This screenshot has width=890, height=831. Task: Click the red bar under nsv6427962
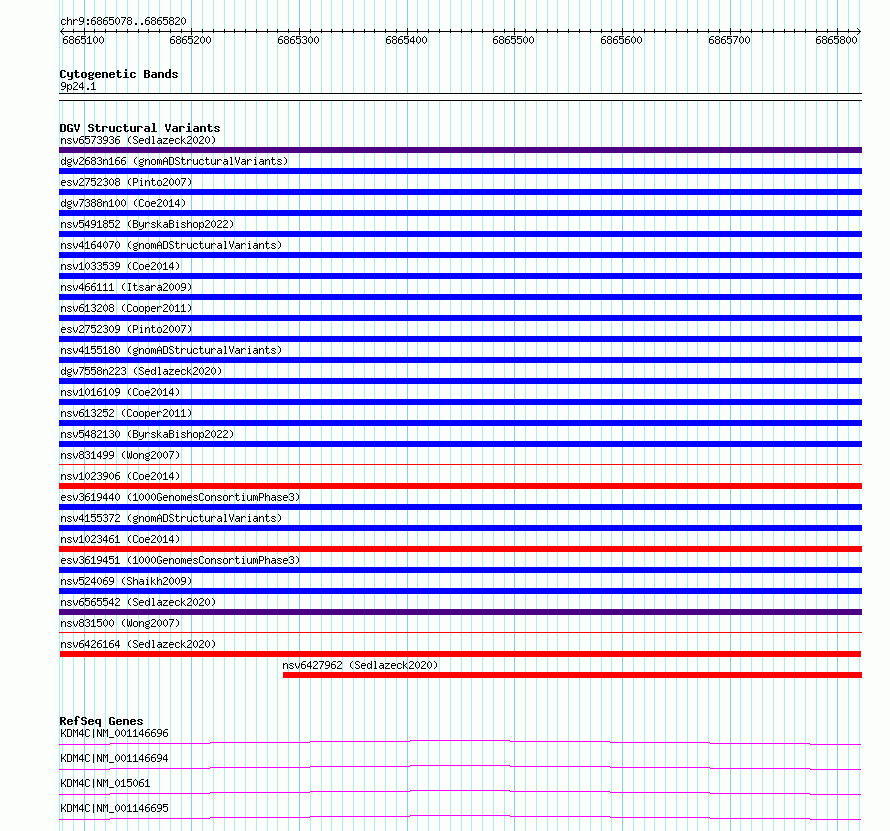pyautogui.click(x=572, y=675)
